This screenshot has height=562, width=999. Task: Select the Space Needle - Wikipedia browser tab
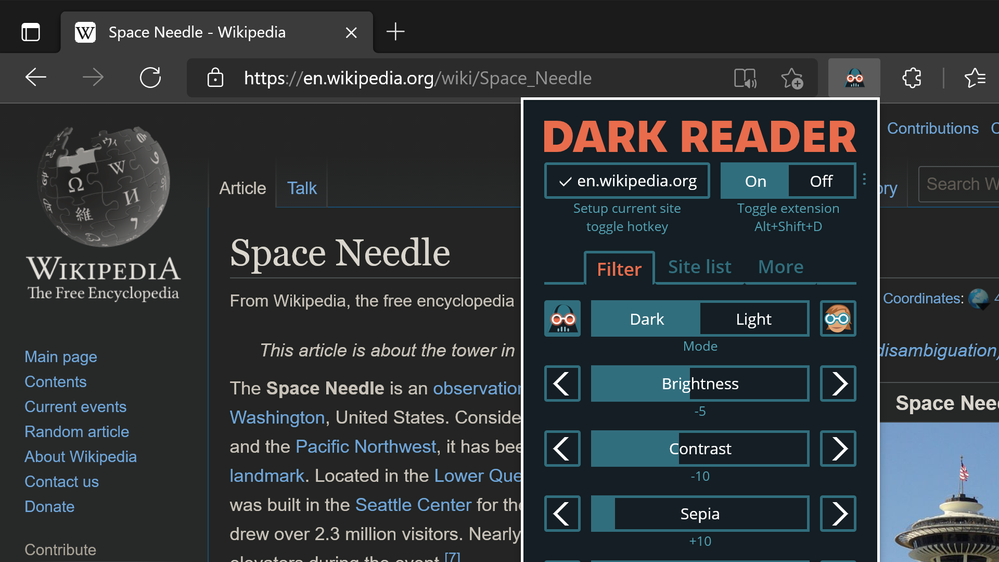[217, 32]
